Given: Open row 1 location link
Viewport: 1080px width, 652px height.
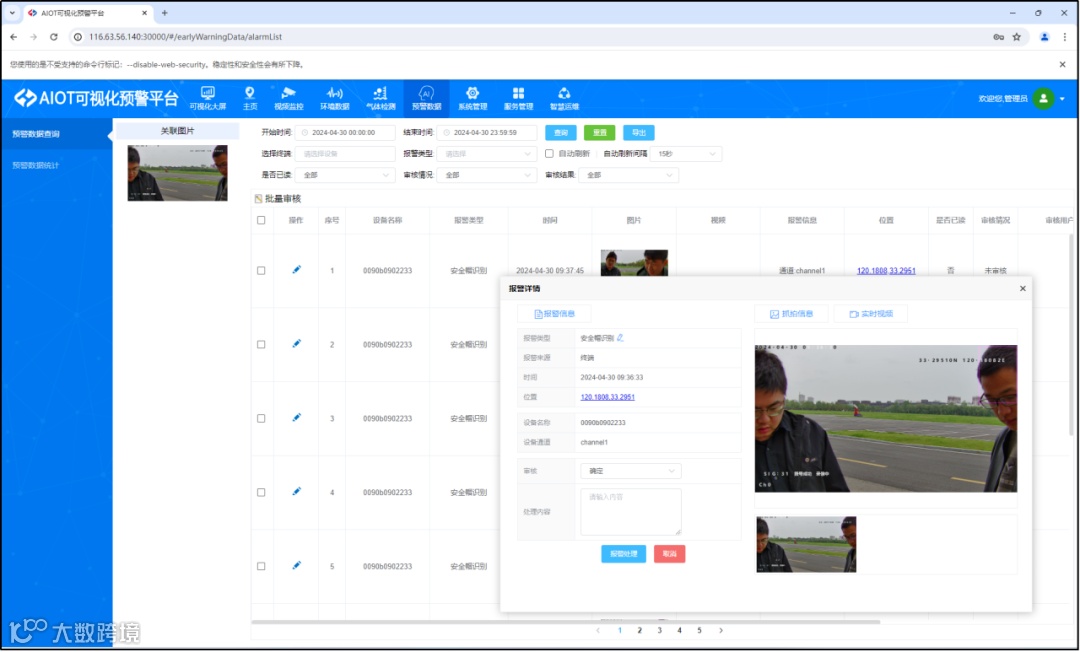Looking at the screenshot, I should point(886,271).
